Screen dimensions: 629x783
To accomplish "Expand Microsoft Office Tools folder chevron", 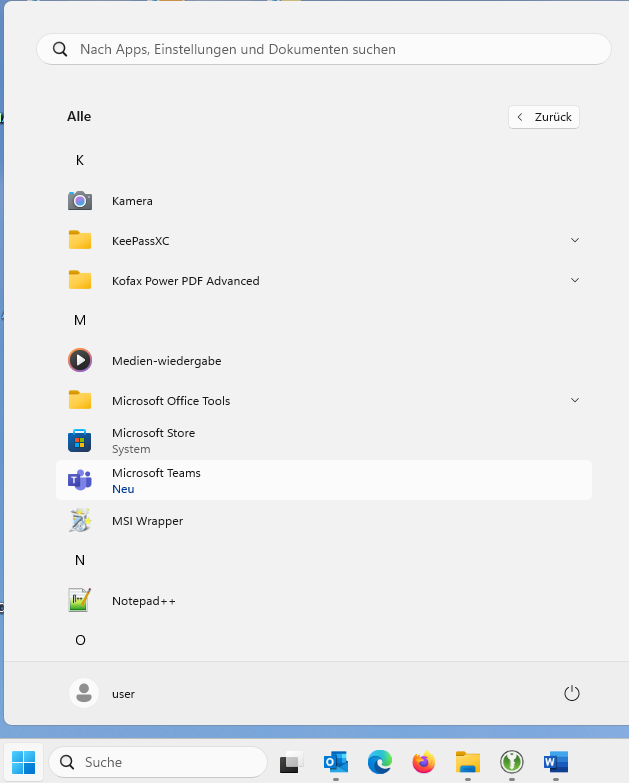I will click(x=575, y=401).
